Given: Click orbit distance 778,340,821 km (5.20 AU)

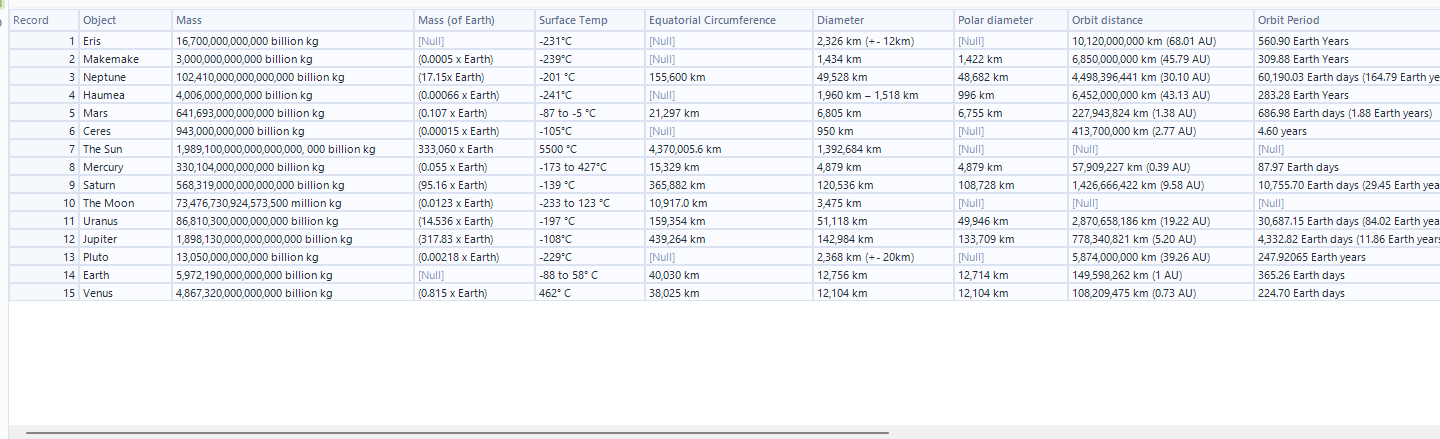Looking at the screenshot, I should pyautogui.click(x=1161, y=239).
